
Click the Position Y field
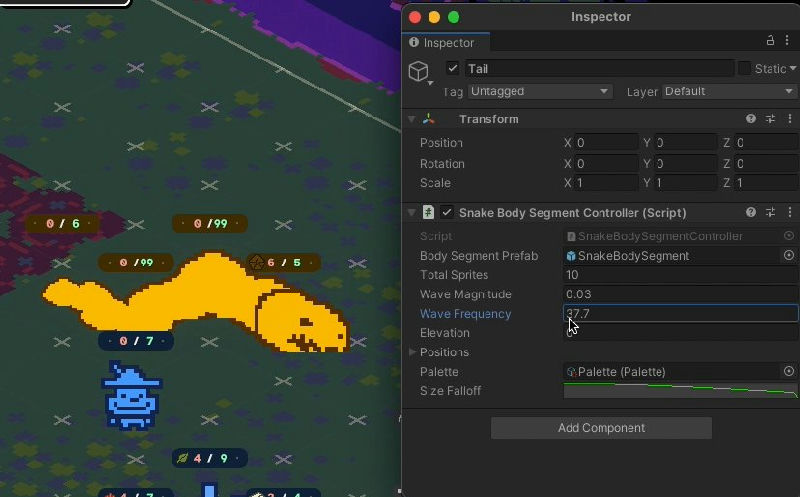click(x=685, y=142)
